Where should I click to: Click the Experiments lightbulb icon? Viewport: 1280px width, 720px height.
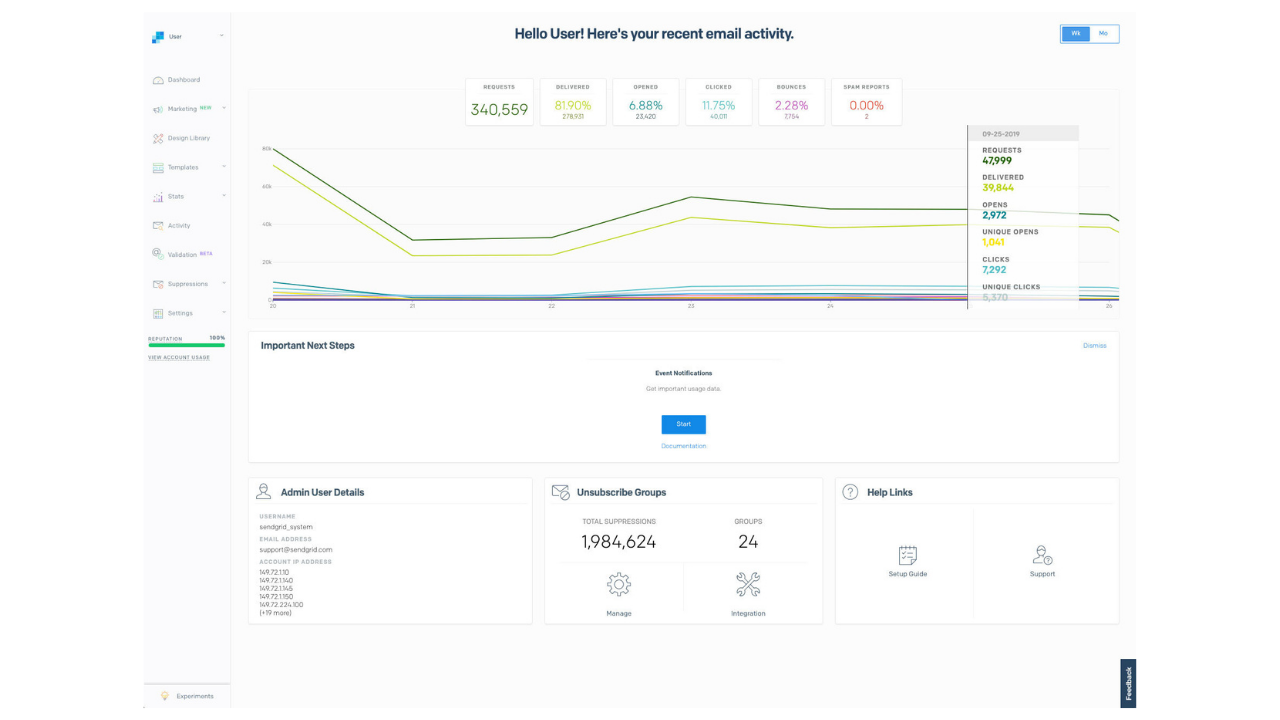(165, 696)
